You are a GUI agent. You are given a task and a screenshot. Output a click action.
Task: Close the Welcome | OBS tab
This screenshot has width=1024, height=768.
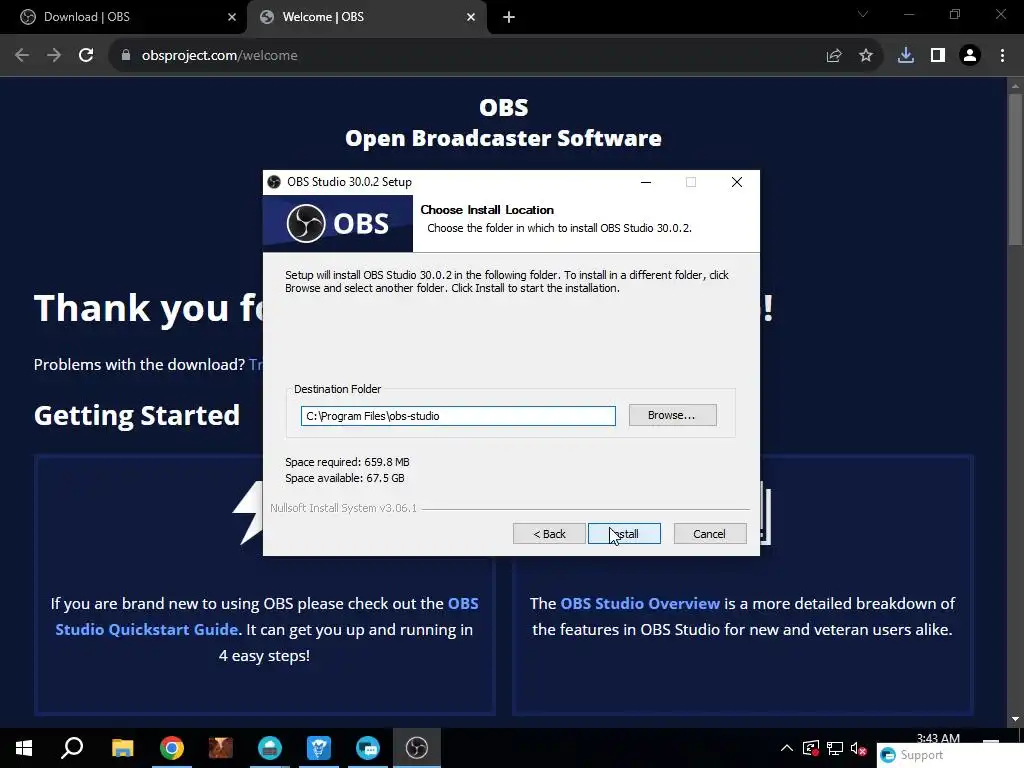coord(471,17)
